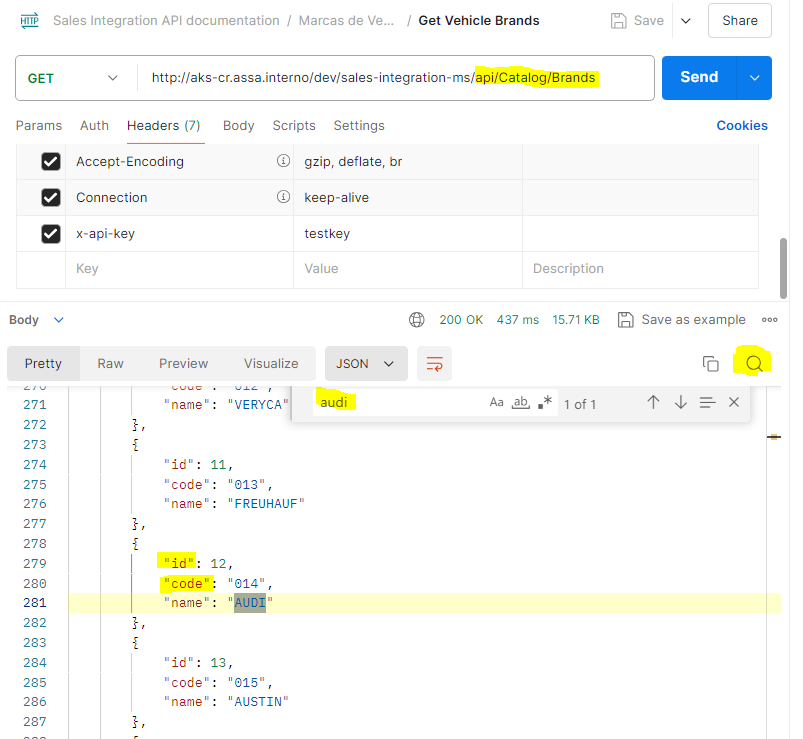The height and width of the screenshot is (739, 803).
Task: Open the response more options ellipsis
Action: click(x=769, y=320)
